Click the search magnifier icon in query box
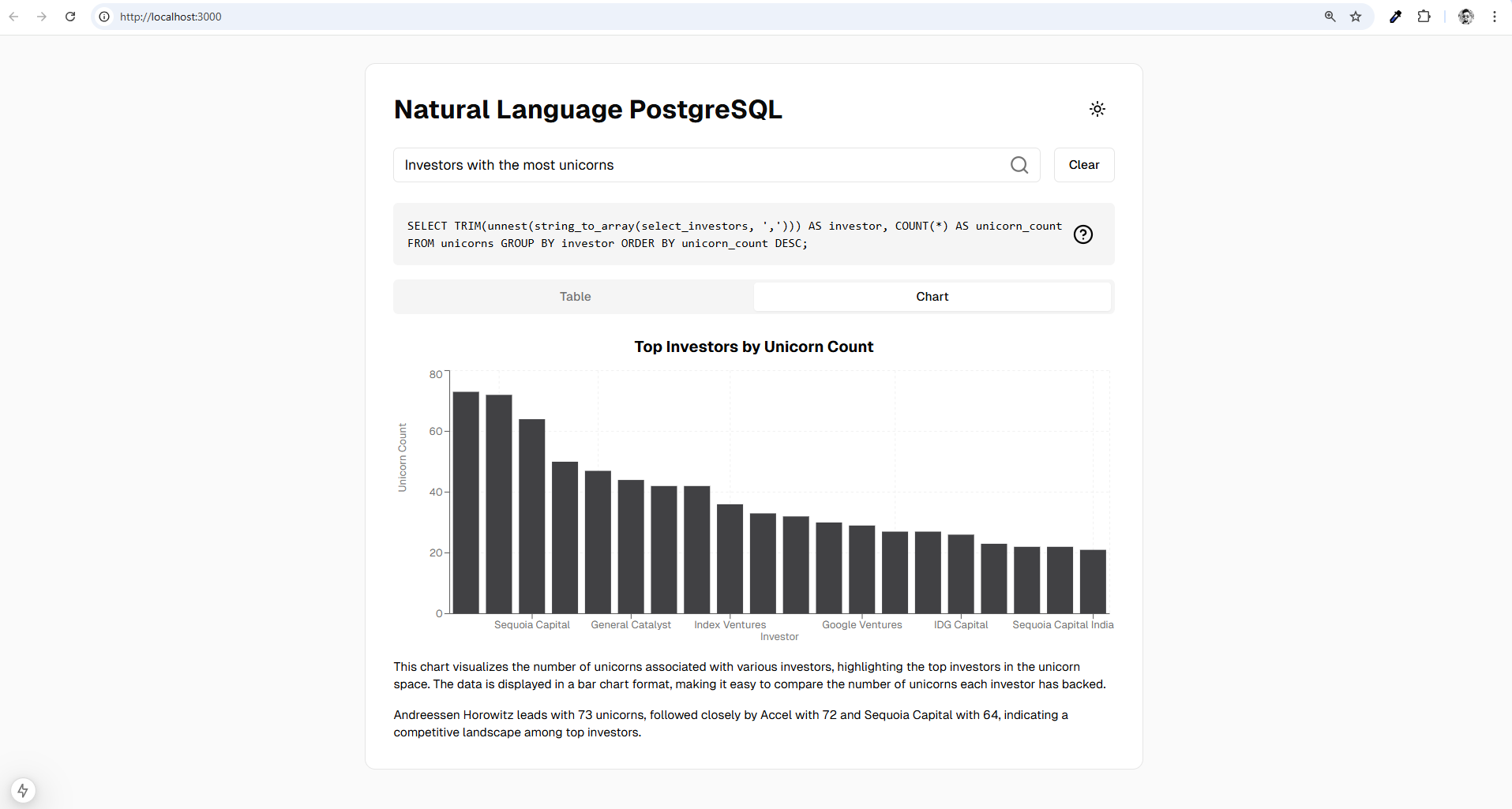The height and width of the screenshot is (809, 1512). tap(1019, 165)
